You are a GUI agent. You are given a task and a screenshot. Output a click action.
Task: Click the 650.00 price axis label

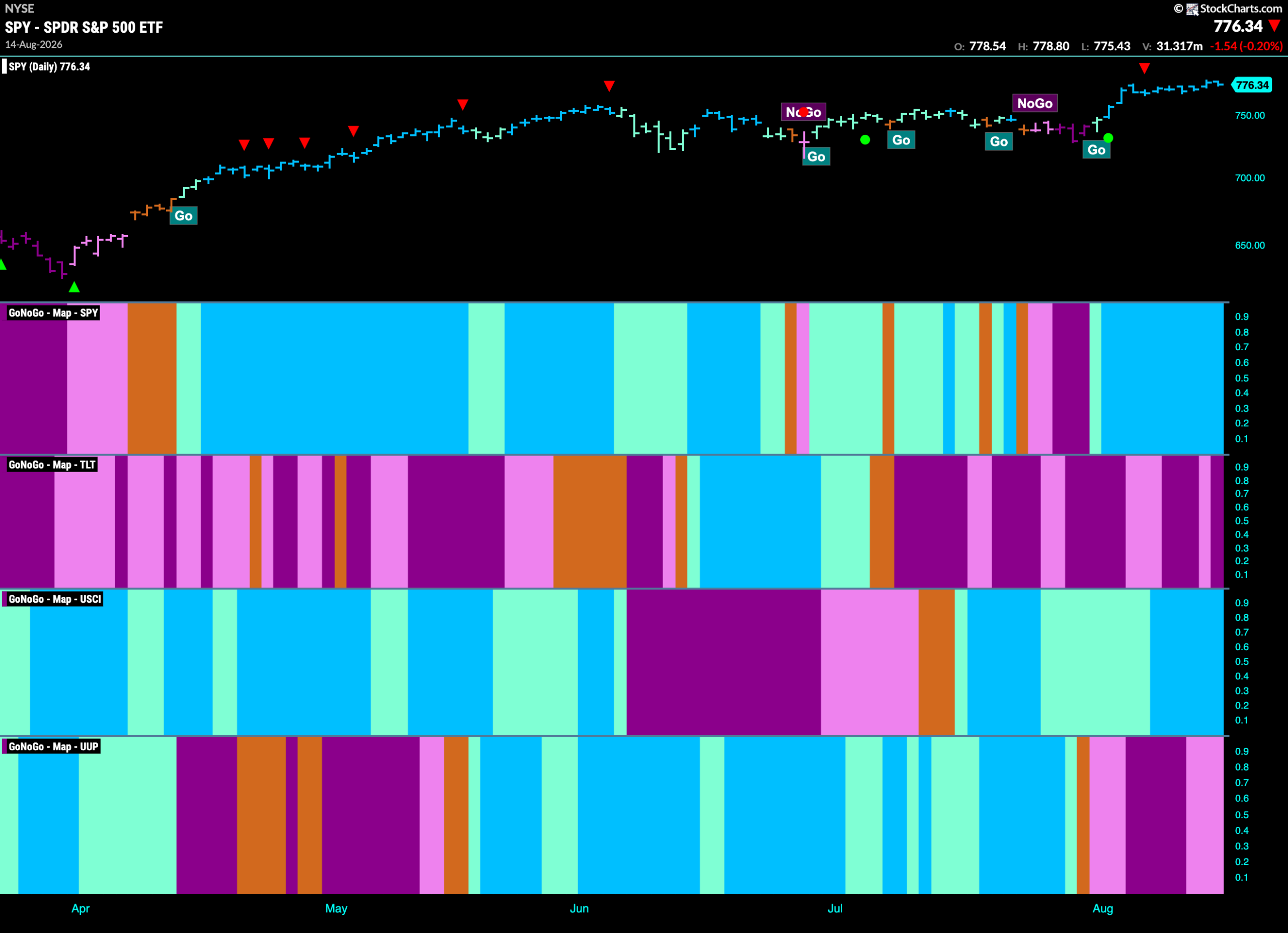pos(1250,245)
